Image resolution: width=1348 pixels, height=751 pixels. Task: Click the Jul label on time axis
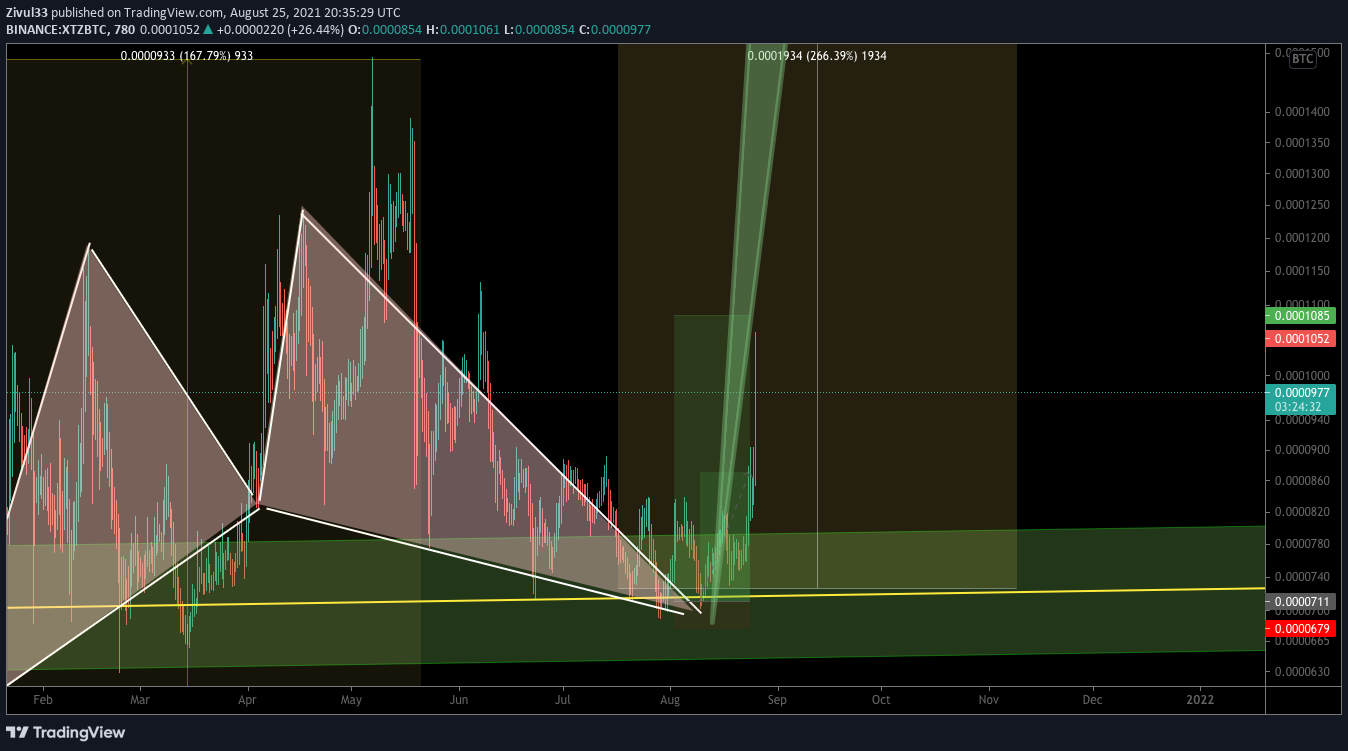563,700
